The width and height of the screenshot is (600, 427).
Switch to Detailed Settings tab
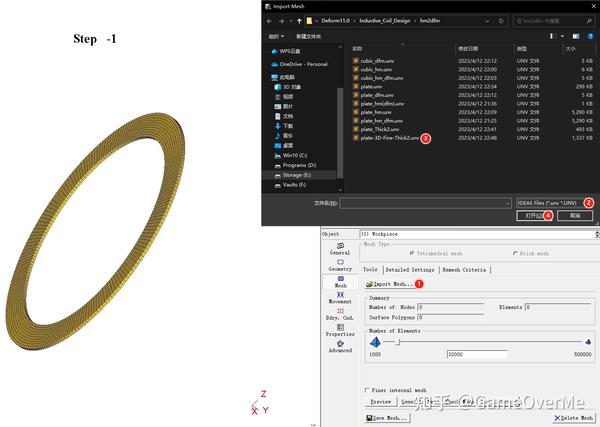pyautogui.click(x=410, y=270)
